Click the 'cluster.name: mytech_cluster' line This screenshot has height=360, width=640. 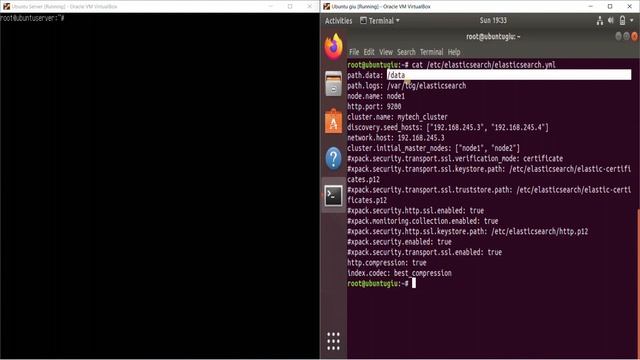tap(398, 117)
